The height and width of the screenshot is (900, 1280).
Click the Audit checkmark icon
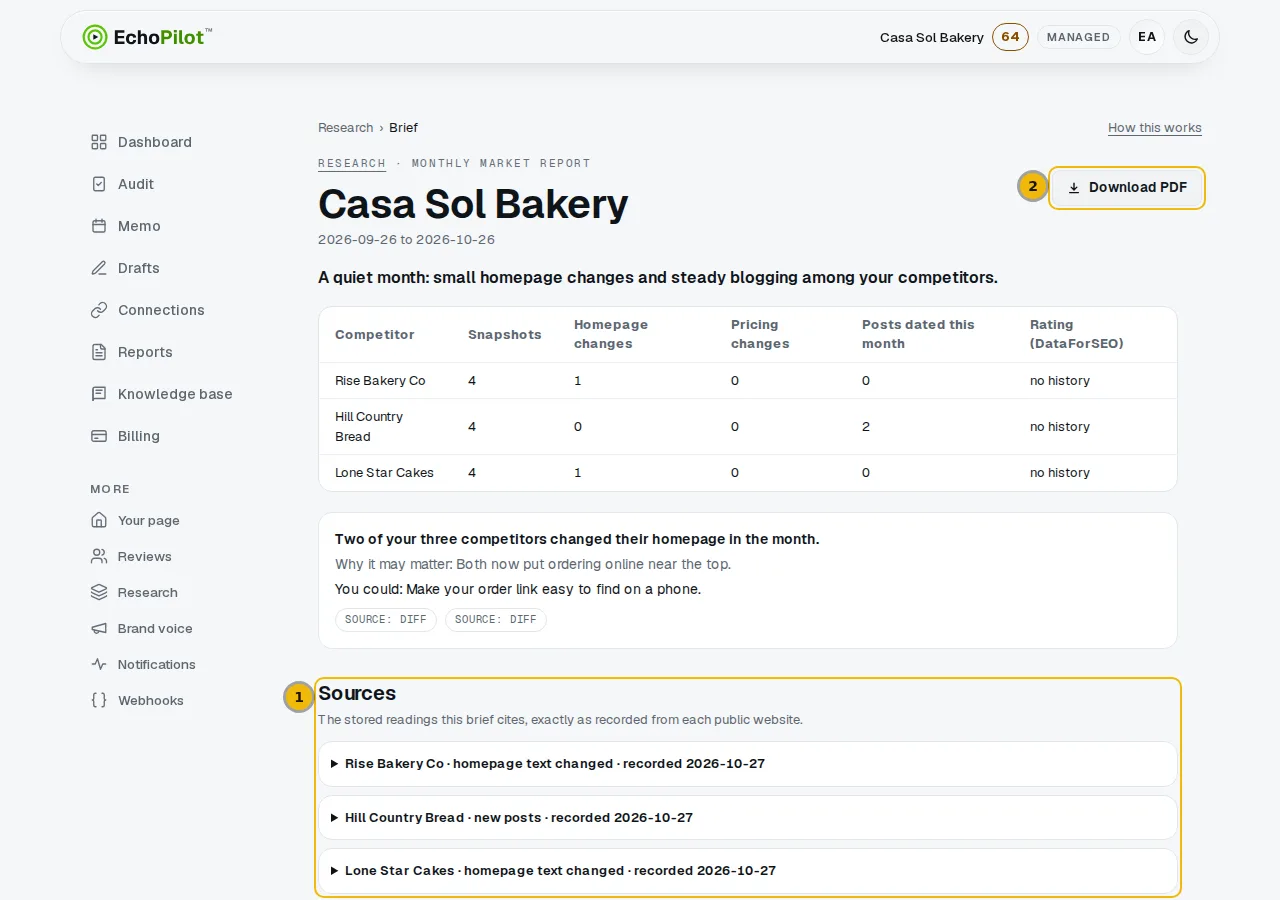coord(99,184)
